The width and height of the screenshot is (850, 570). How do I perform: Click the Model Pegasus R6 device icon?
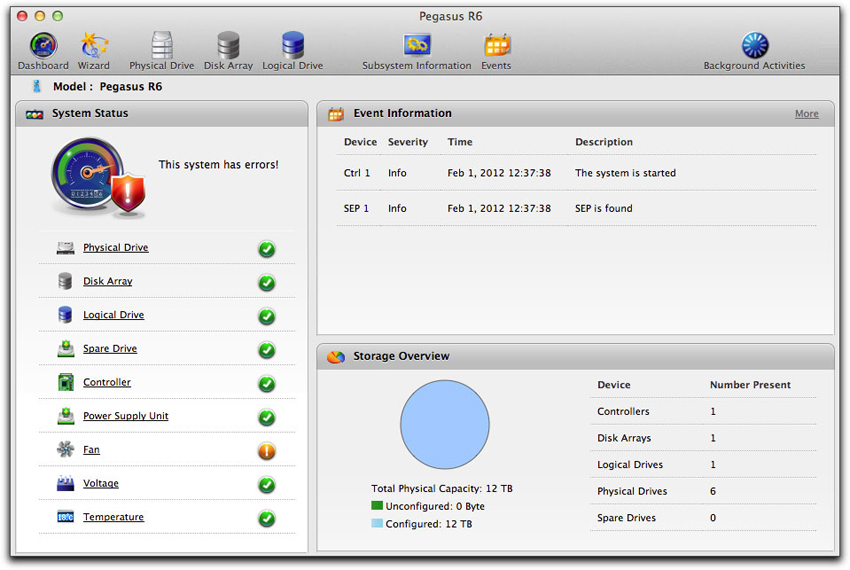(x=36, y=86)
